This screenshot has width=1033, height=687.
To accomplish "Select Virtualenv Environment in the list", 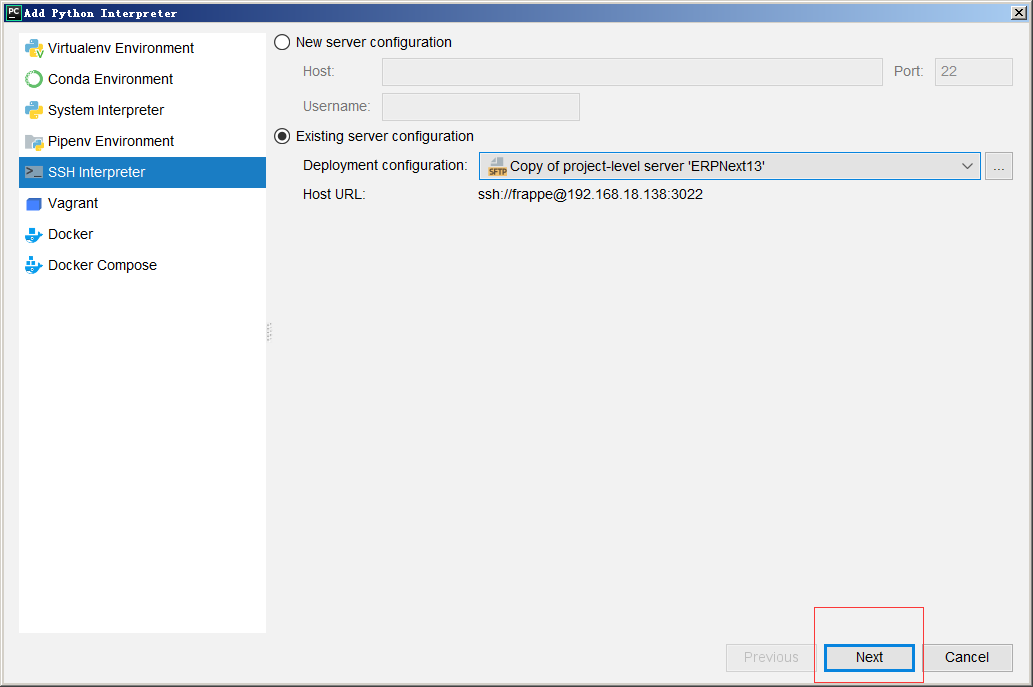I will tap(142, 48).
